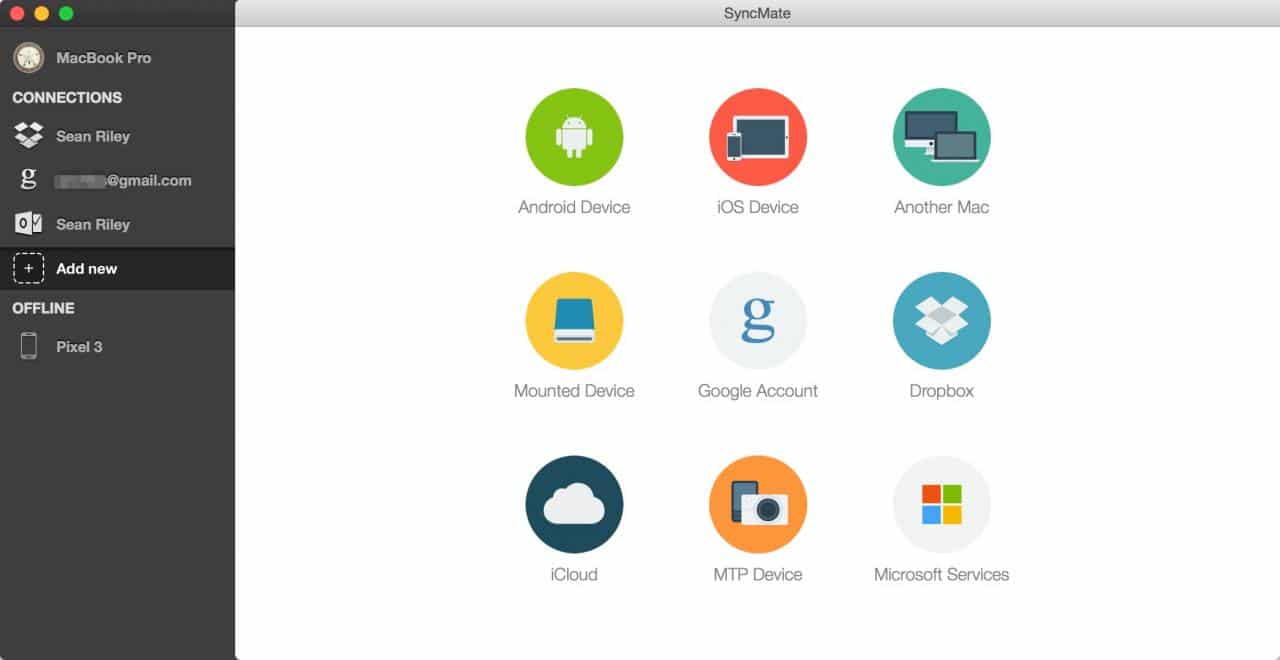Image resolution: width=1280 pixels, height=660 pixels.
Task: Click the Google Account circle icon
Action: pos(757,321)
